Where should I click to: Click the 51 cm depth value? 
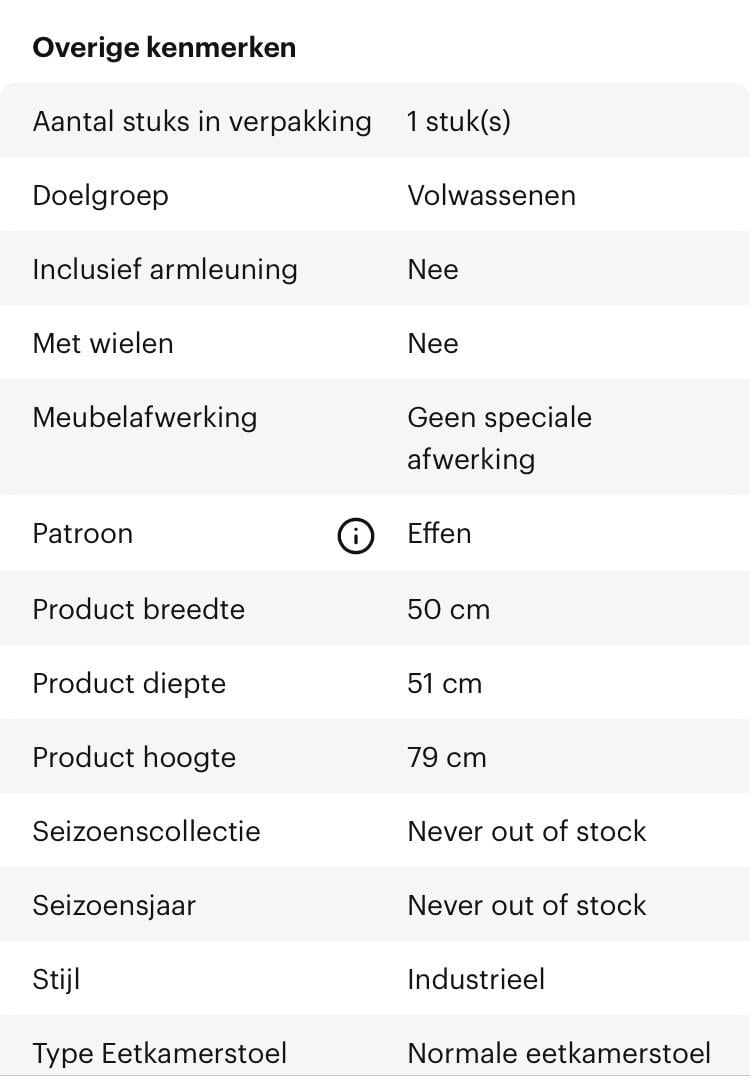point(444,683)
